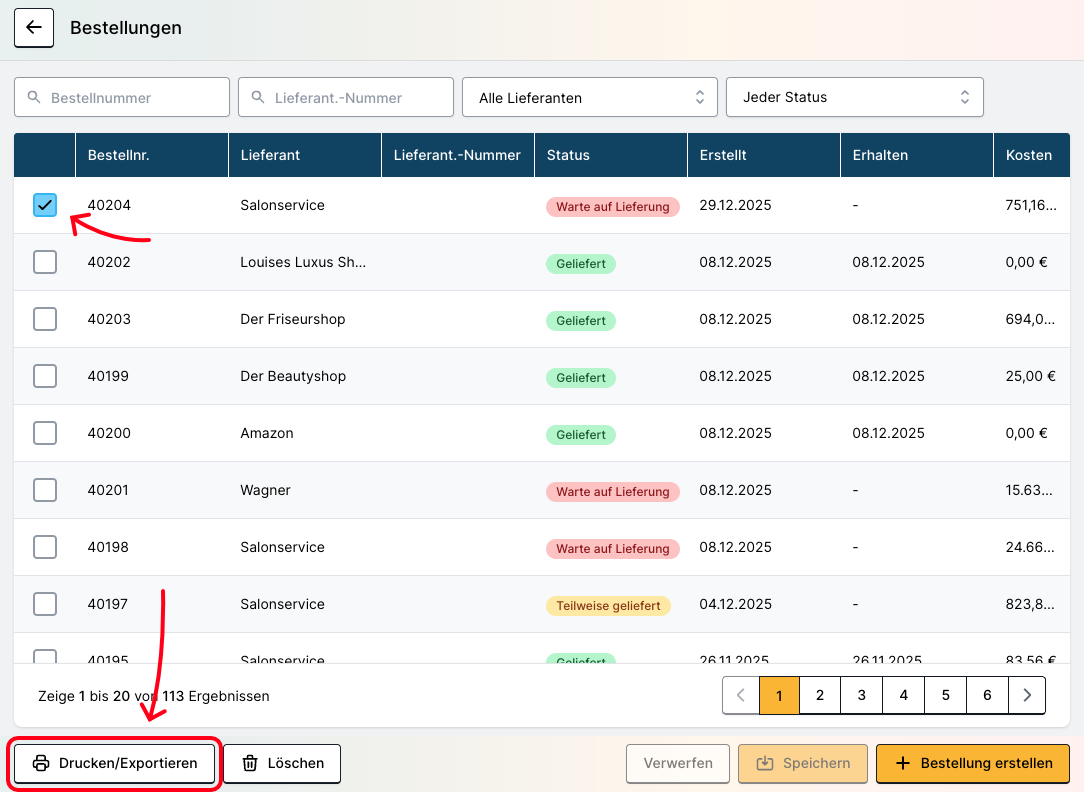Click the printer icon in Drucken/Exportieren

[x=41, y=763]
